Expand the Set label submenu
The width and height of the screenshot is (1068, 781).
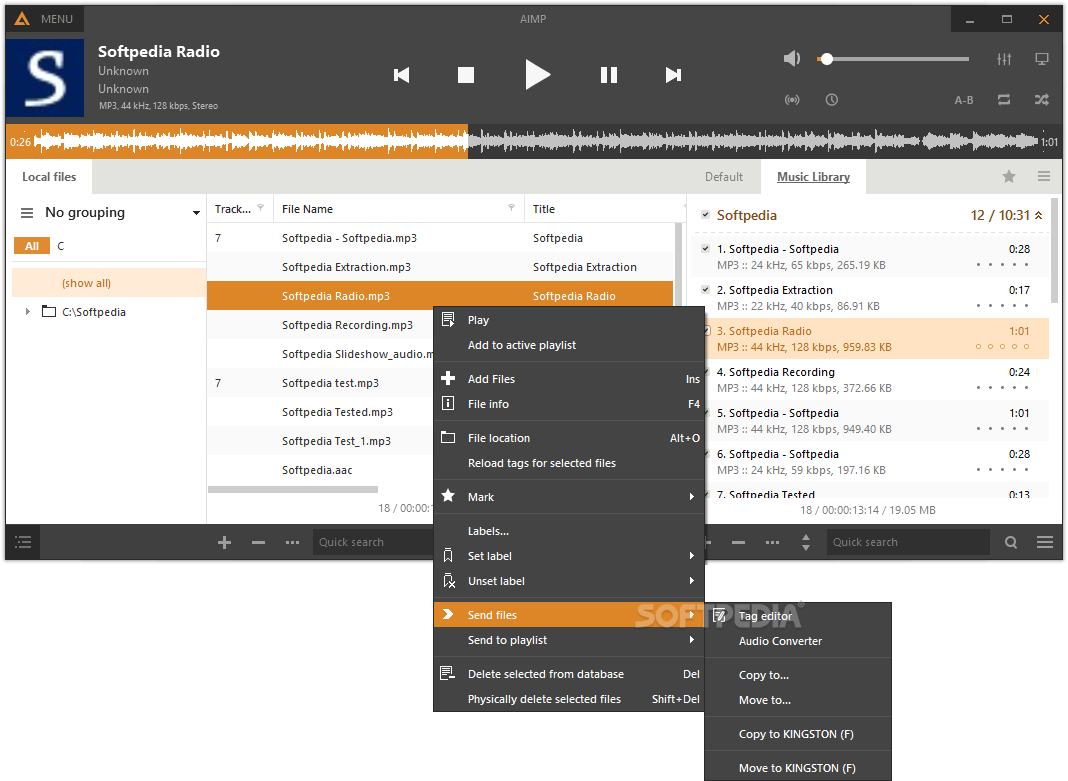coord(569,556)
